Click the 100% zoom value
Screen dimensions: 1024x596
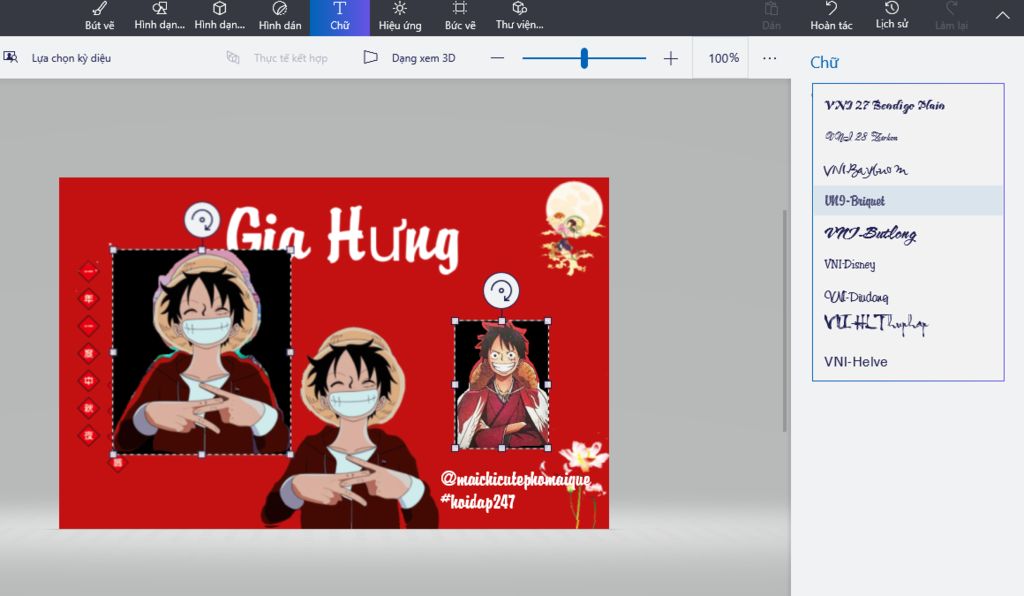(x=724, y=58)
